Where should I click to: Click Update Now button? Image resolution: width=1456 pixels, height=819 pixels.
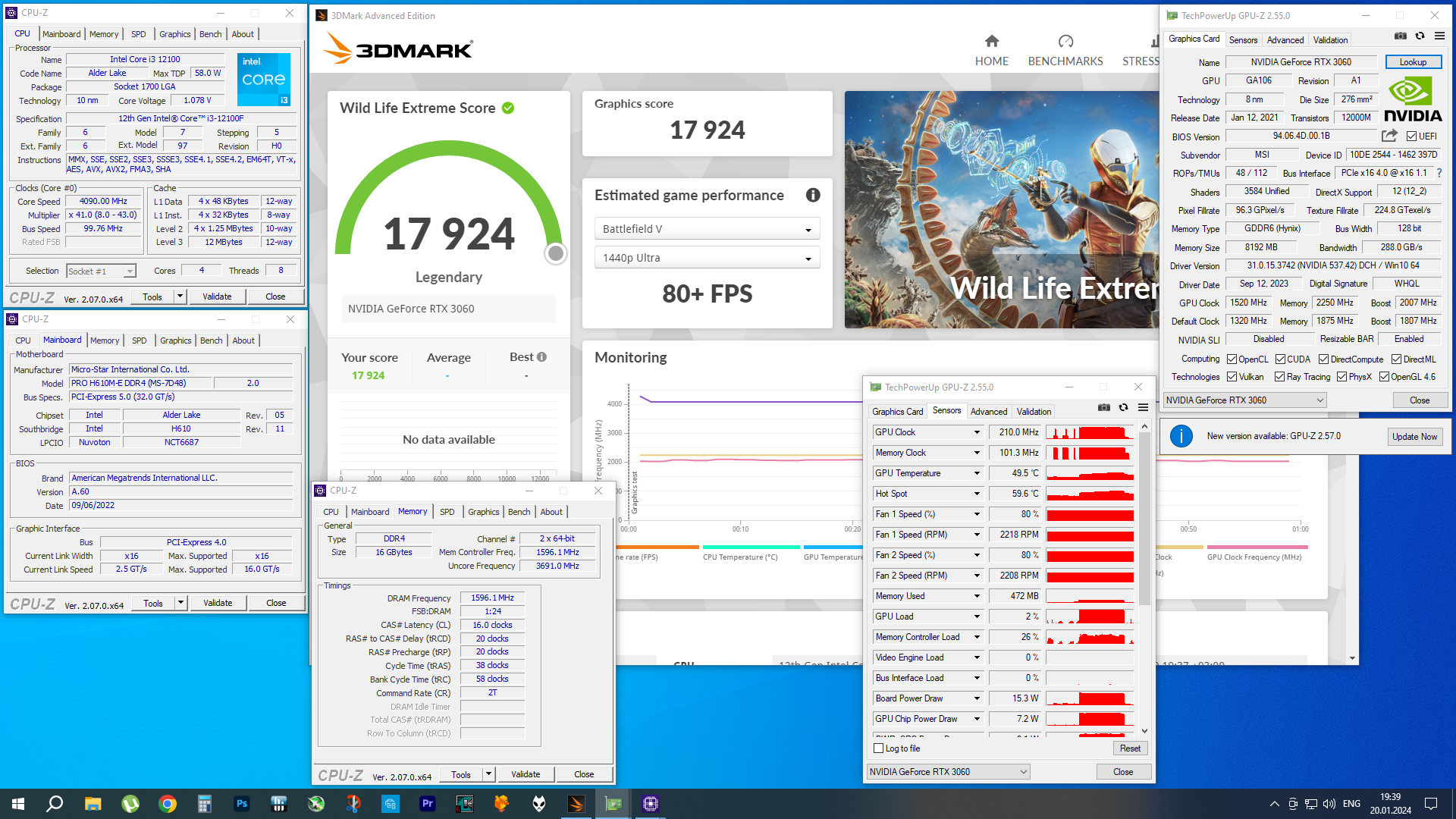[x=1414, y=437]
